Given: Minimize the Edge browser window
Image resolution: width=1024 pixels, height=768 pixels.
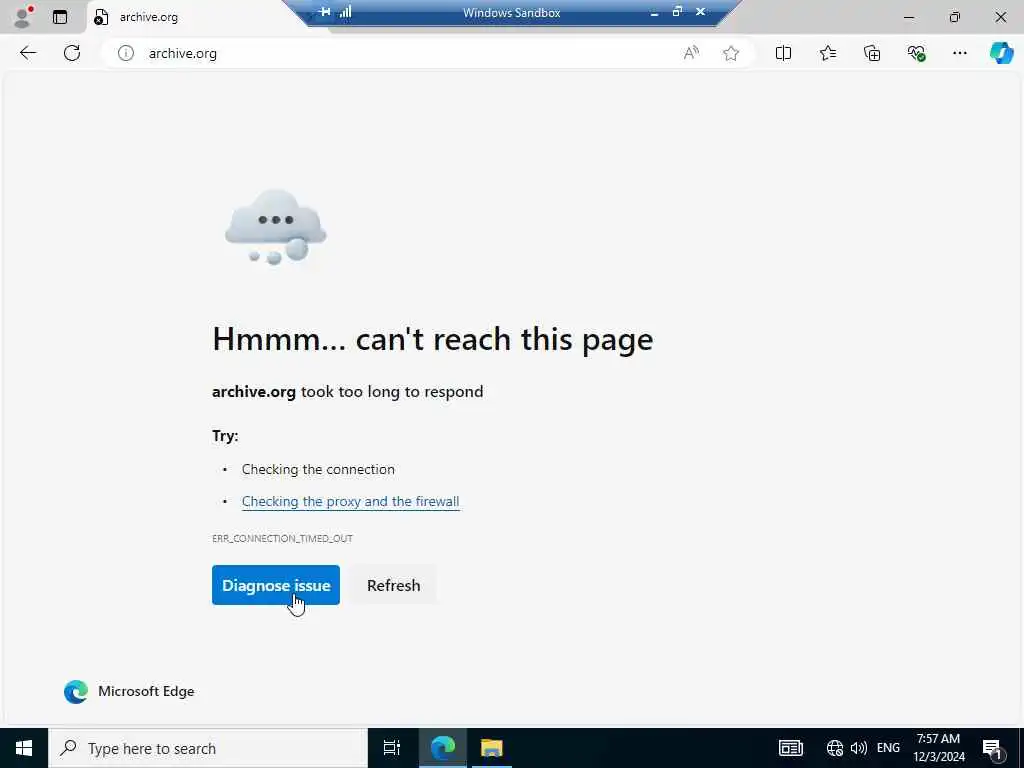Looking at the screenshot, I should (x=909, y=17).
